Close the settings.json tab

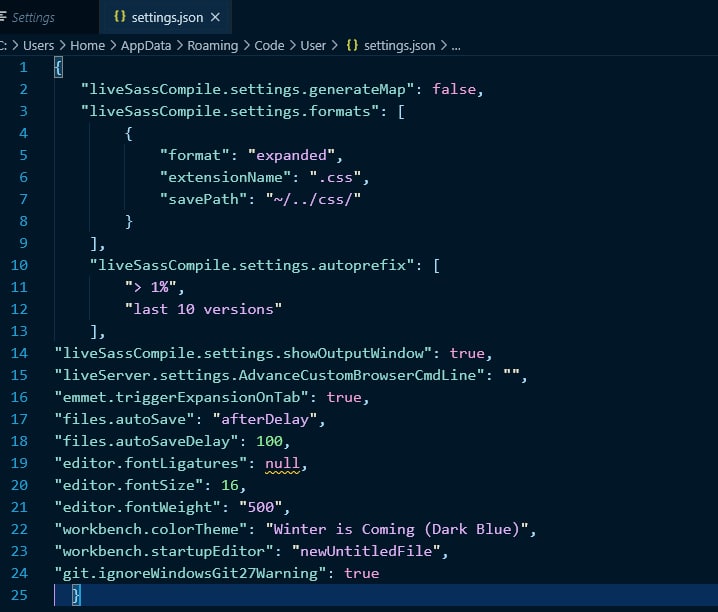(215, 17)
